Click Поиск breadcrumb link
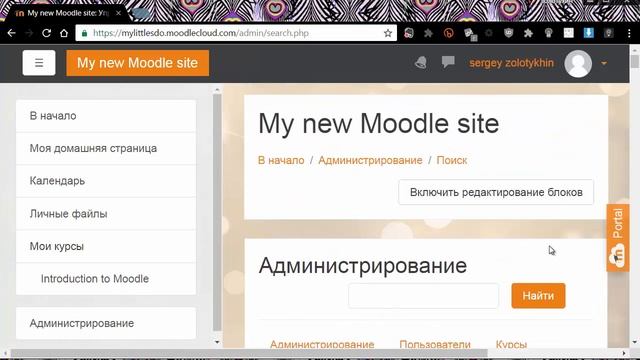 point(451,160)
